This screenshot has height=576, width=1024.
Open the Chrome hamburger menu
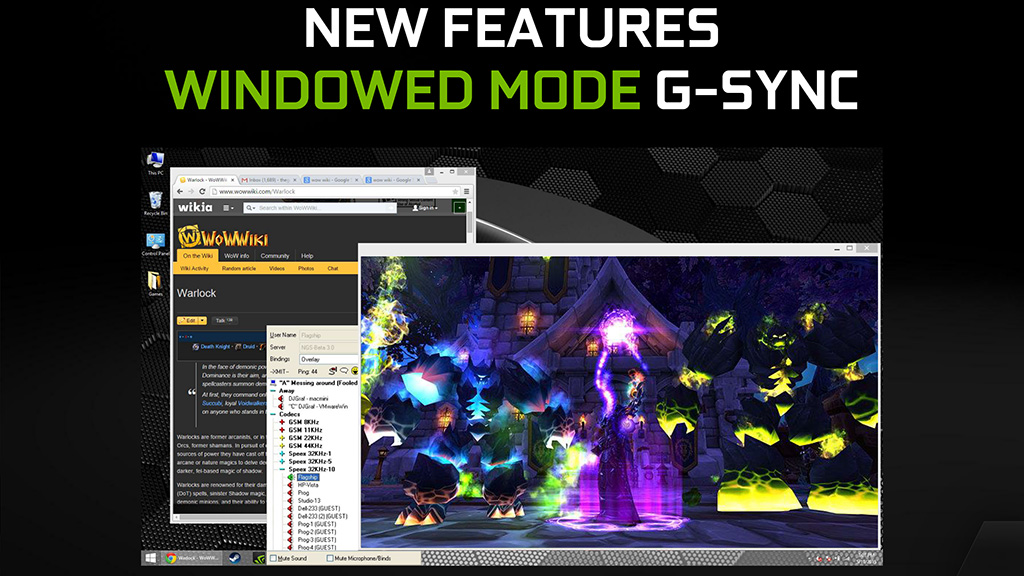coord(466,191)
